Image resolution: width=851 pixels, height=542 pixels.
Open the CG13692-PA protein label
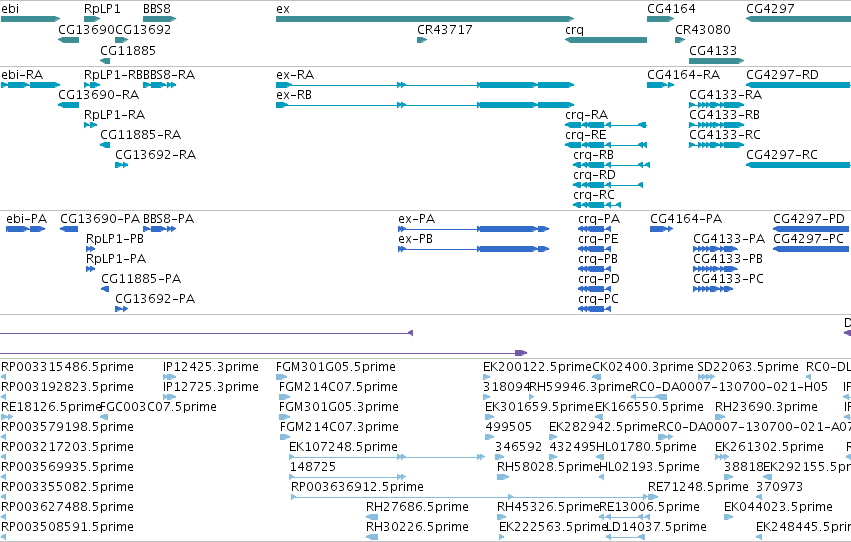[155, 298]
